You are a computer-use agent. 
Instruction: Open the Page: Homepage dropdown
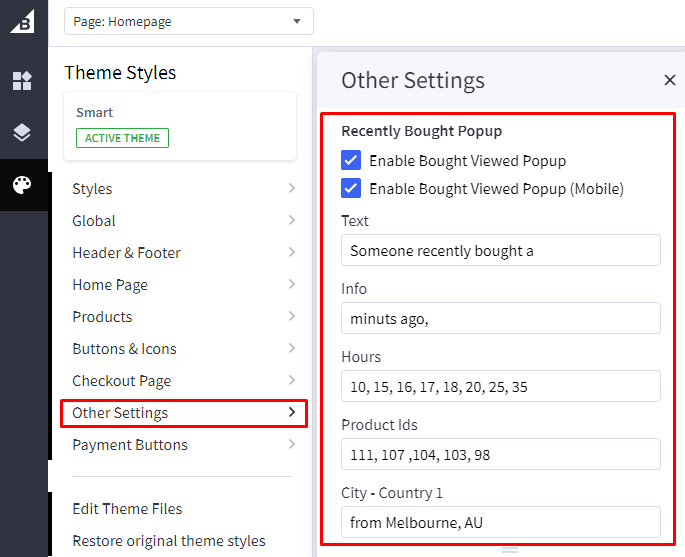pyautogui.click(x=188, y=21)
